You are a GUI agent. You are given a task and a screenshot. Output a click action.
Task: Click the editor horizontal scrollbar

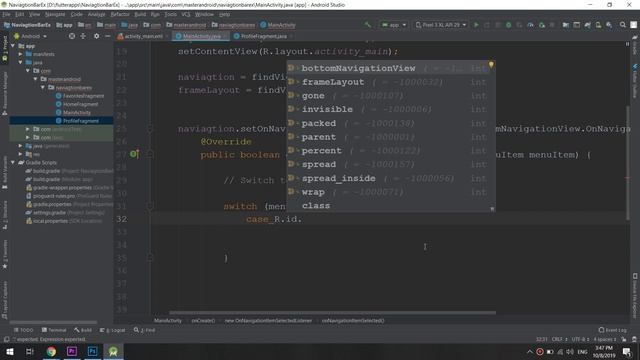click(333, 313)
